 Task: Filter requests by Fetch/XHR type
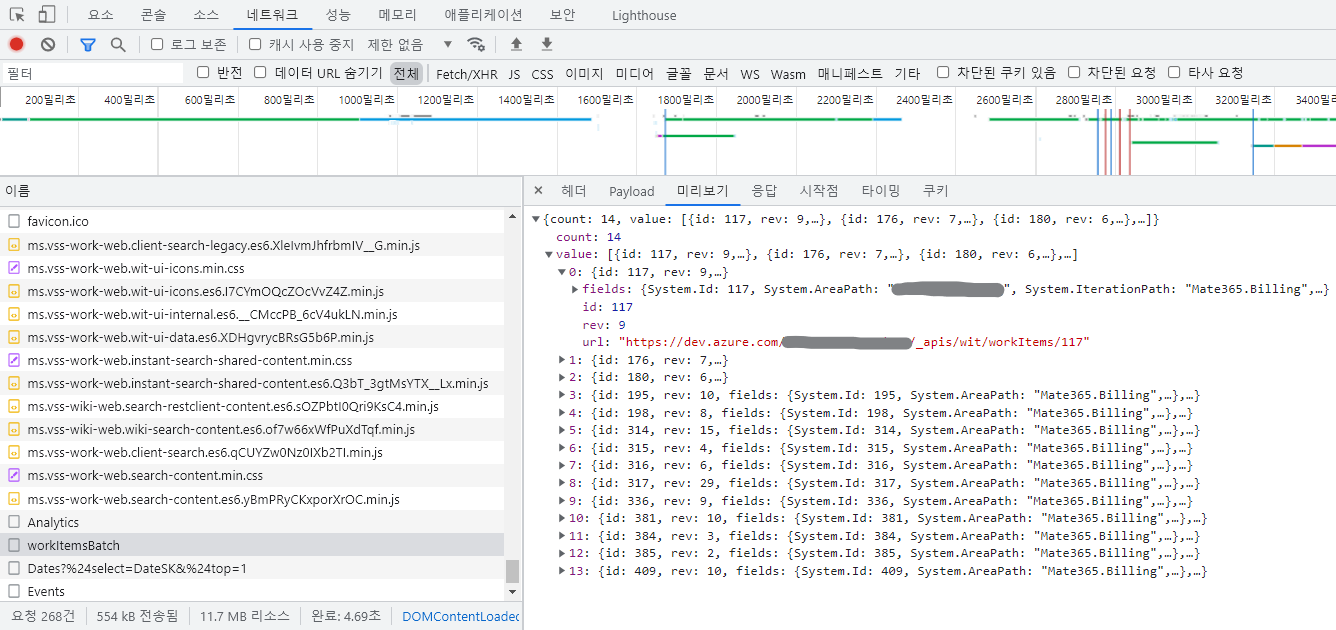tap(466, 73)
